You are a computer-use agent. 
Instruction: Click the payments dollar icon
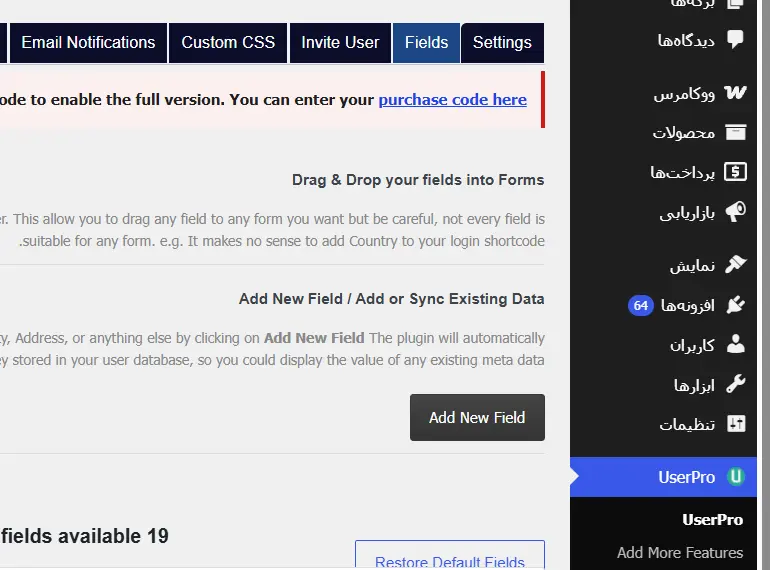(735, 172)
